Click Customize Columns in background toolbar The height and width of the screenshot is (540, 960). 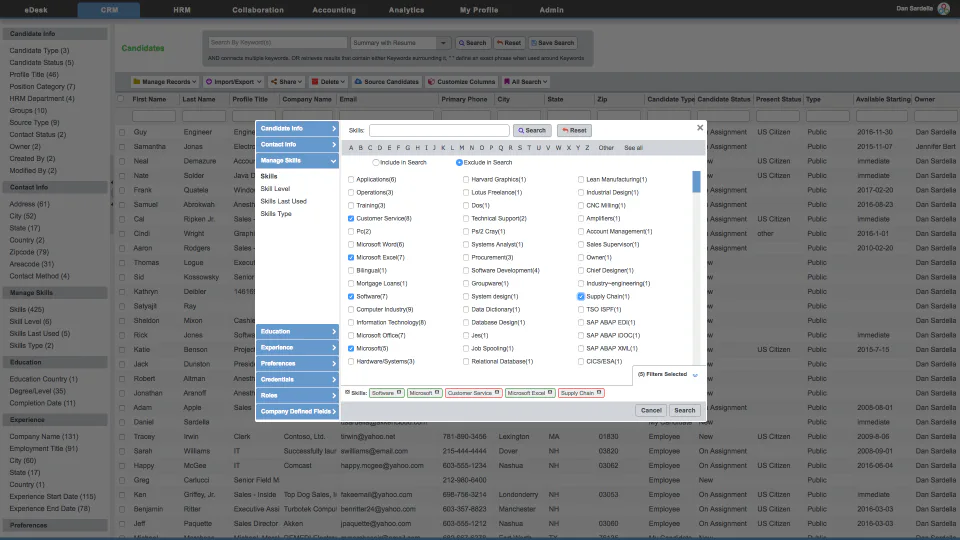[x=461, y=81]
